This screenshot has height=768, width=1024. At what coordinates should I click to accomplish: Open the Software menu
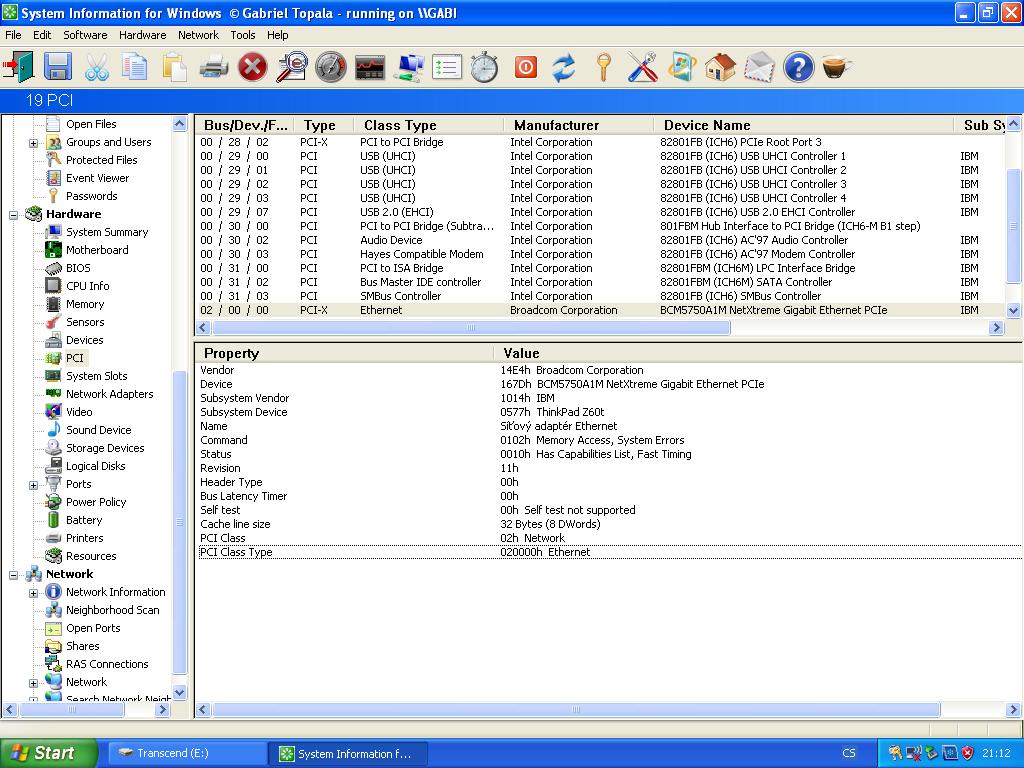[85, 35]
